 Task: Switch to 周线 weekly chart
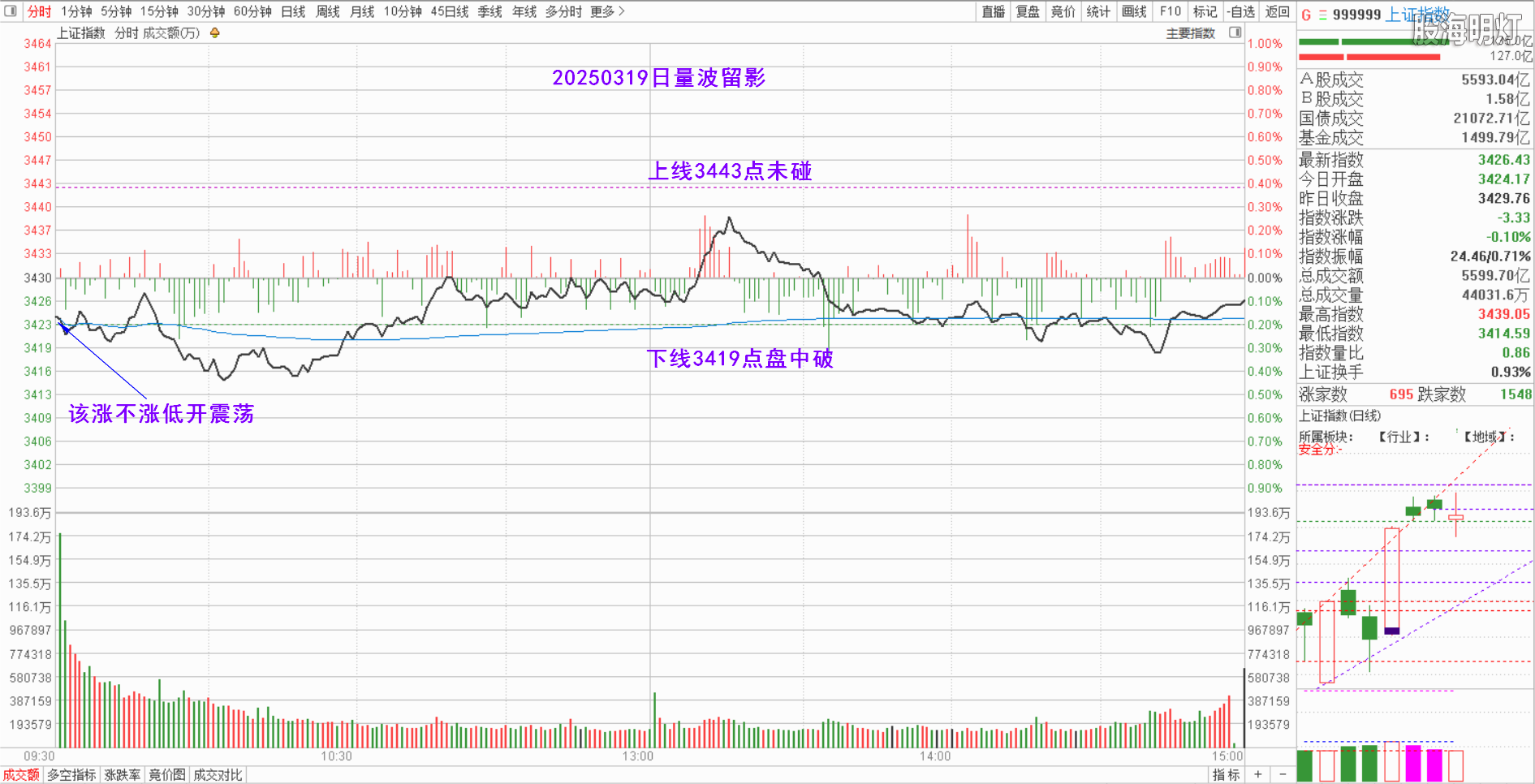tap(328, 11)
